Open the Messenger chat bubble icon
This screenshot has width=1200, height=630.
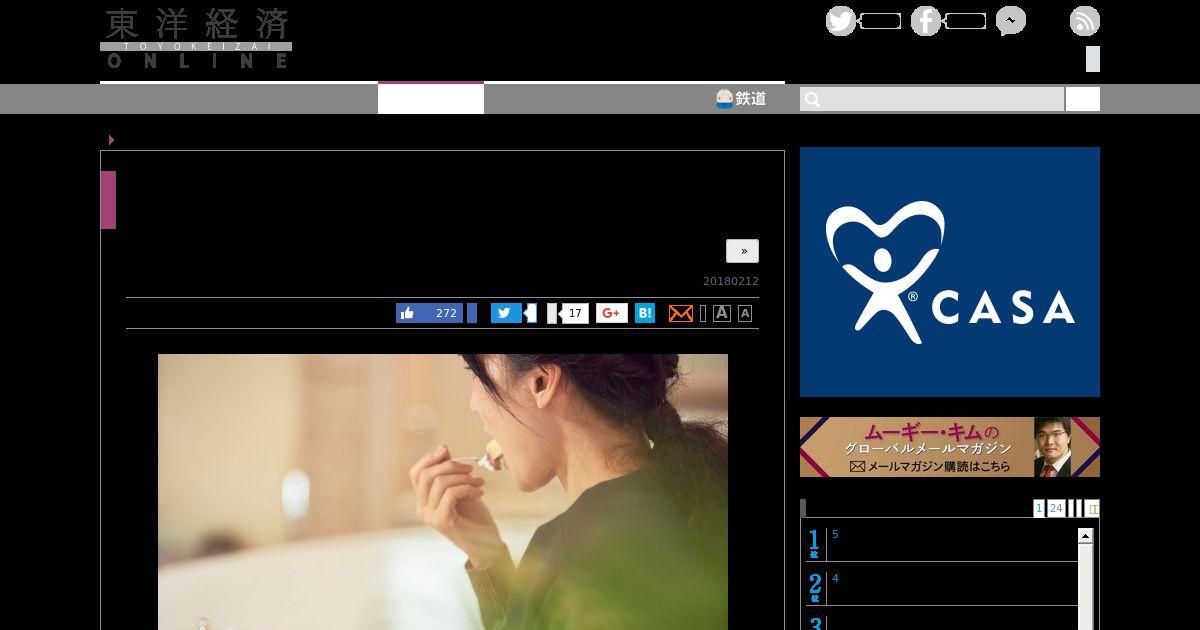tap(1011, 21)
